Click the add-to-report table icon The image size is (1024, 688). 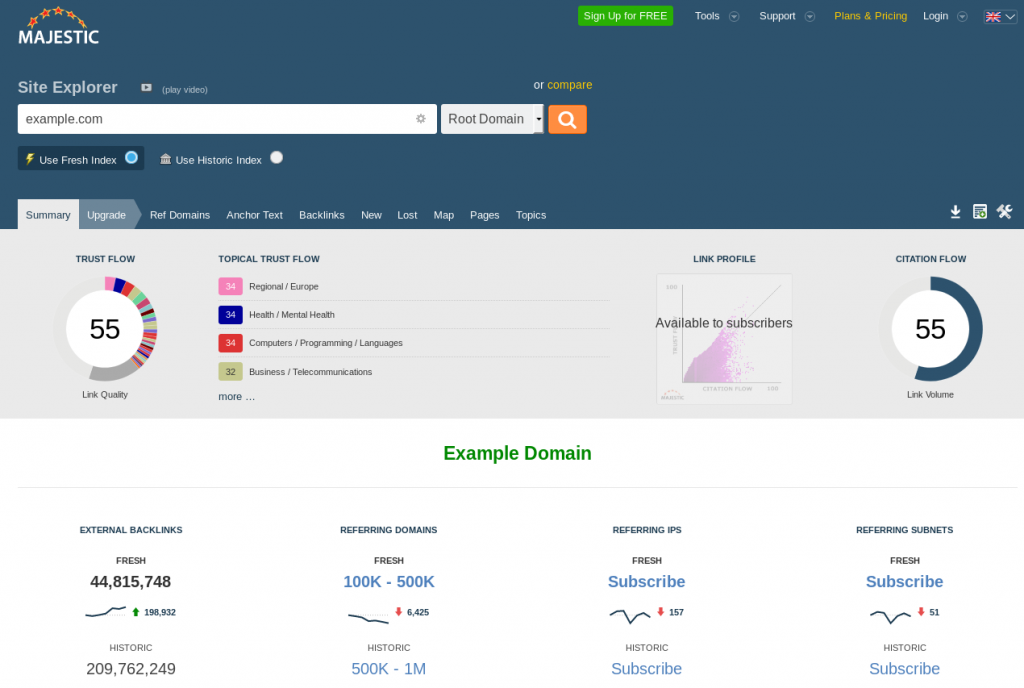(980, 211)
